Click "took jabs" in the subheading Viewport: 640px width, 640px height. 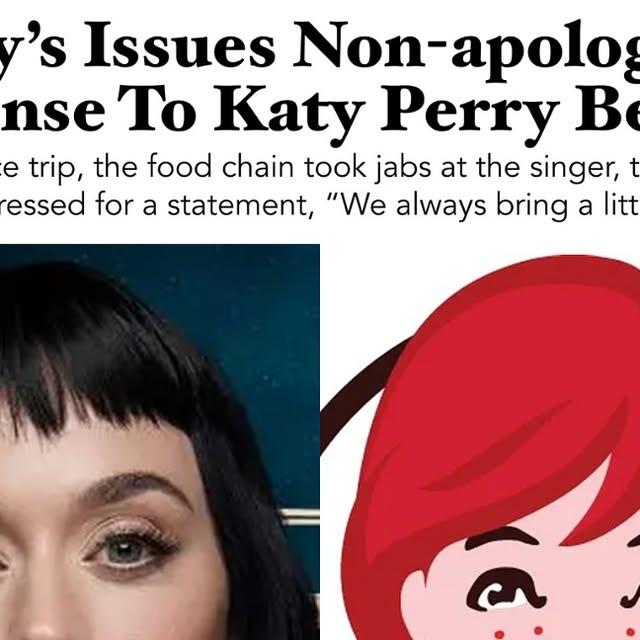click(368, 169)
